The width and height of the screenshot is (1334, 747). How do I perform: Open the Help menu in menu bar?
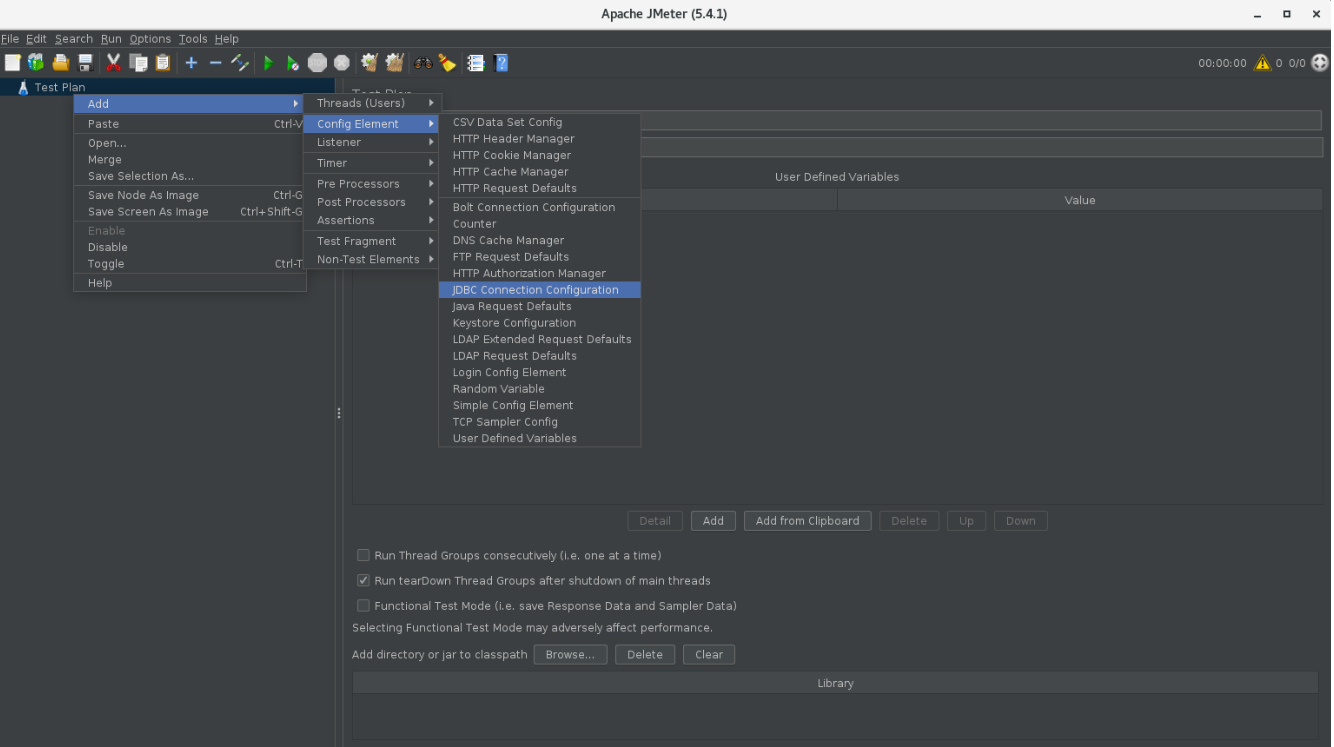(x=227, y=39)
